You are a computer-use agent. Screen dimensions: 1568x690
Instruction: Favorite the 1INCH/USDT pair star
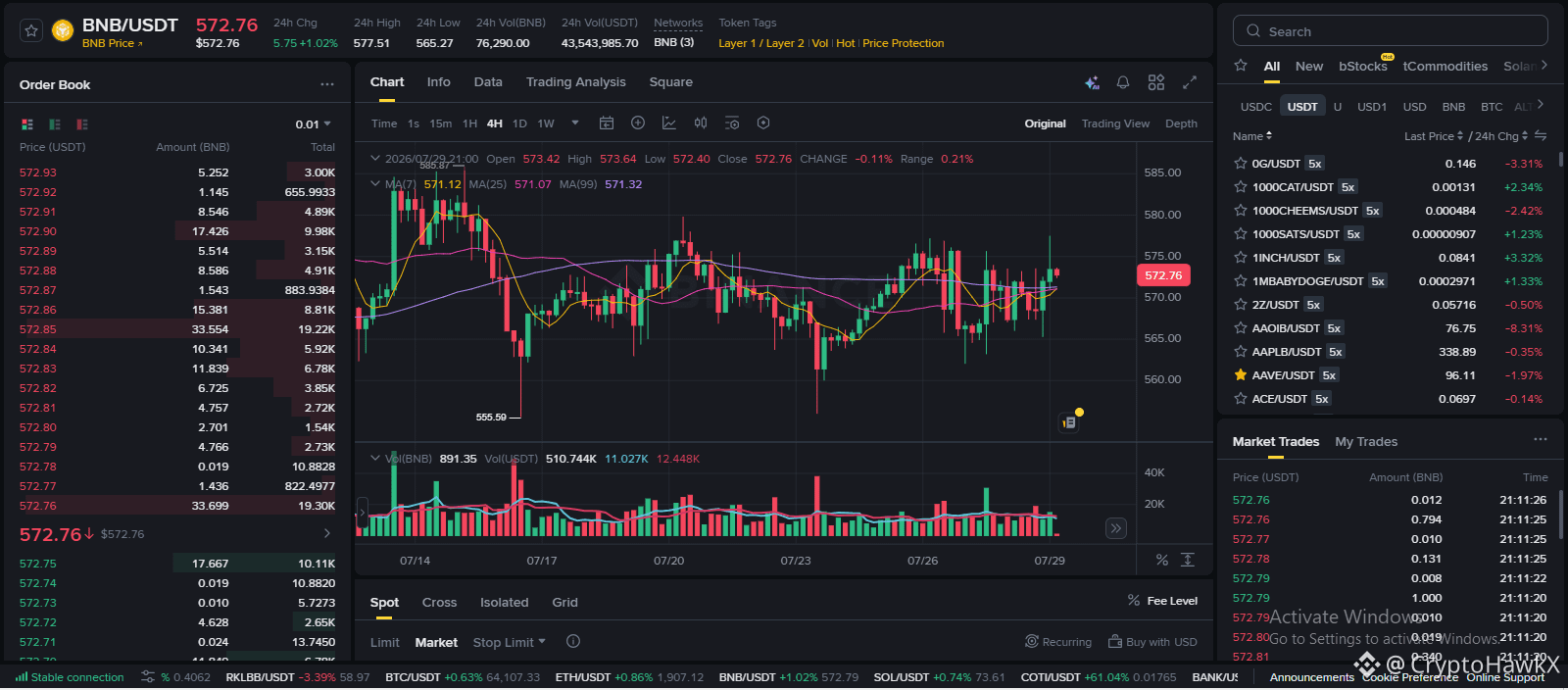point(1241,258)
